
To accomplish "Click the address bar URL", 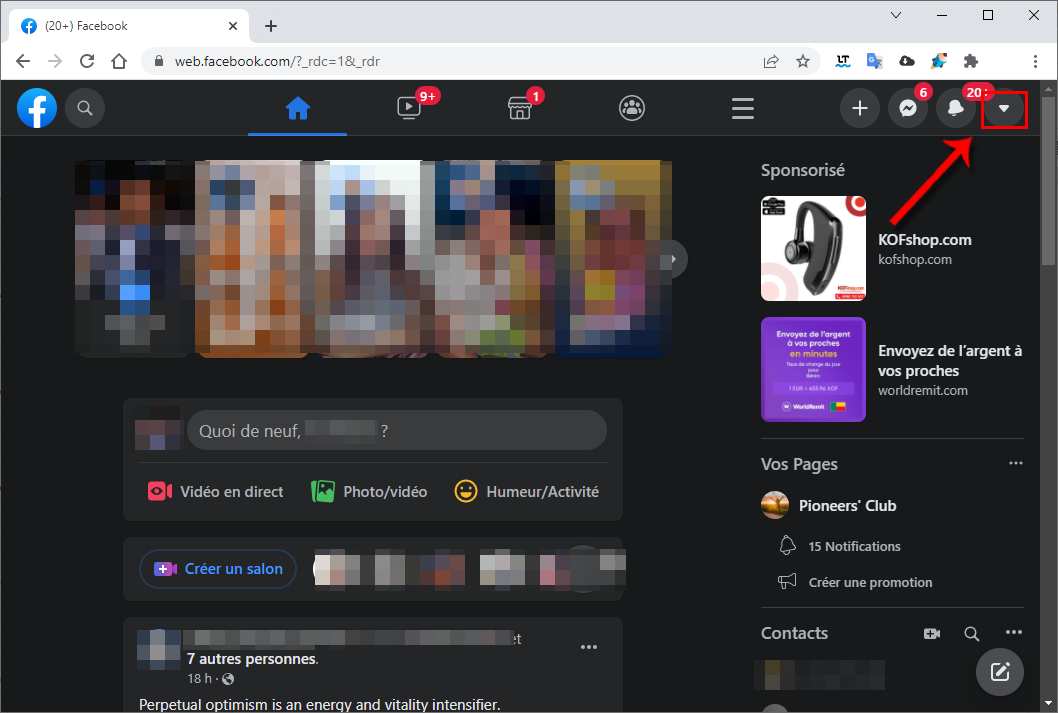I will click(277, 61).
